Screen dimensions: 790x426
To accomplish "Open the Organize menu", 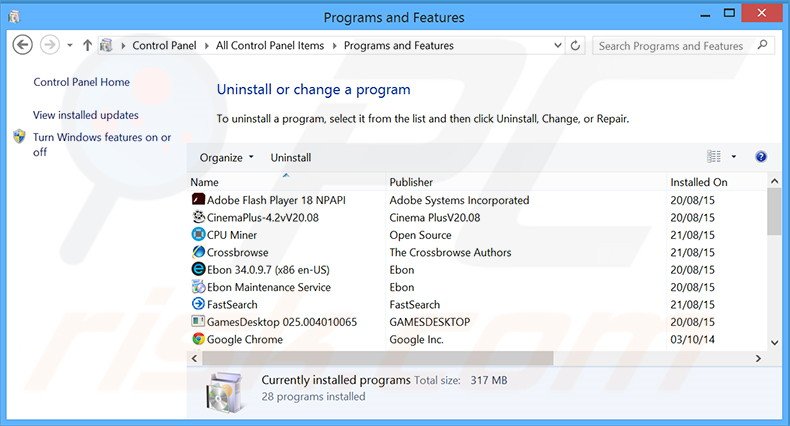I will [x=226, y=158].
